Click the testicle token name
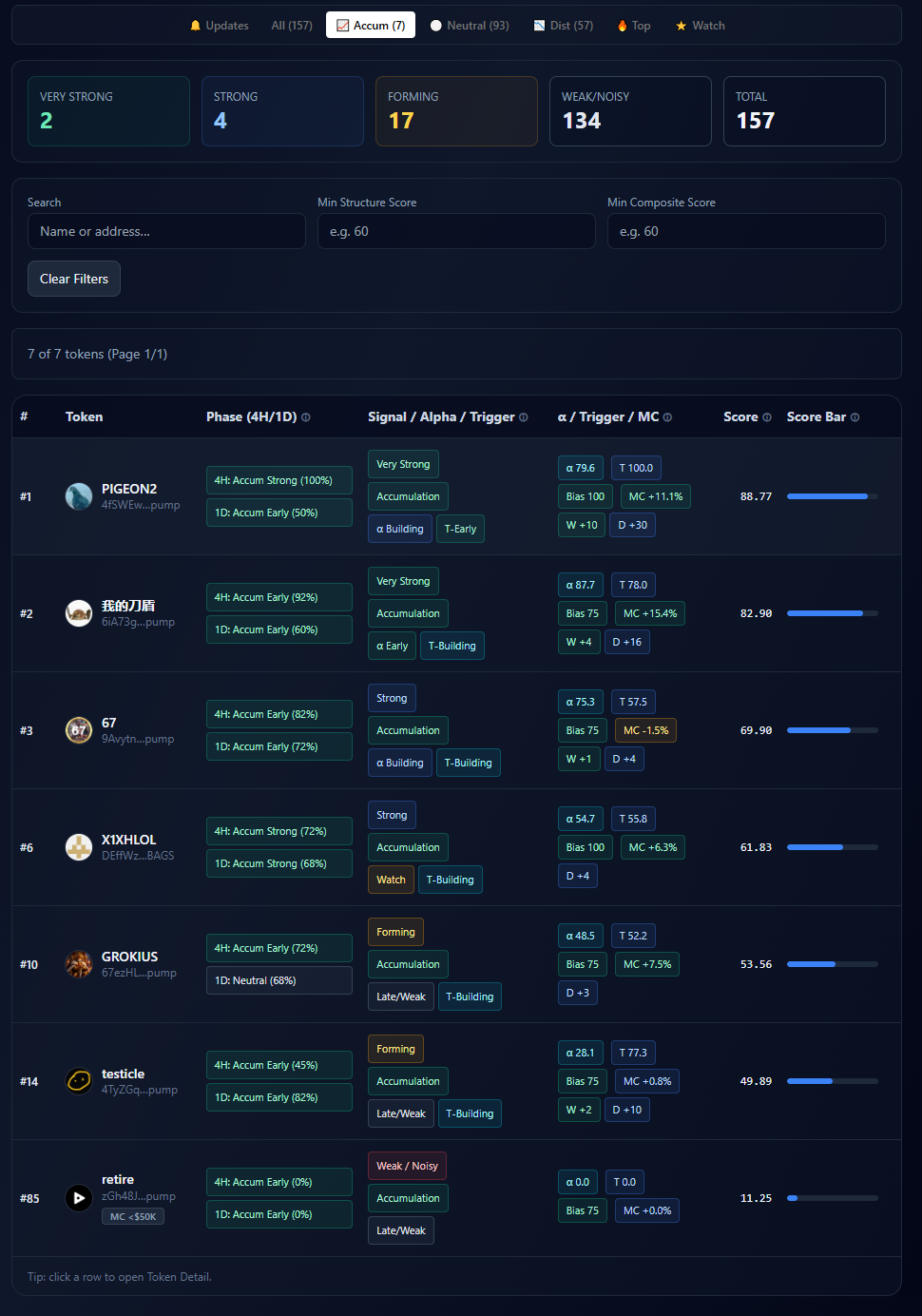The height and width of the screenshot is (1316, 922). (x=124, y=1074)
